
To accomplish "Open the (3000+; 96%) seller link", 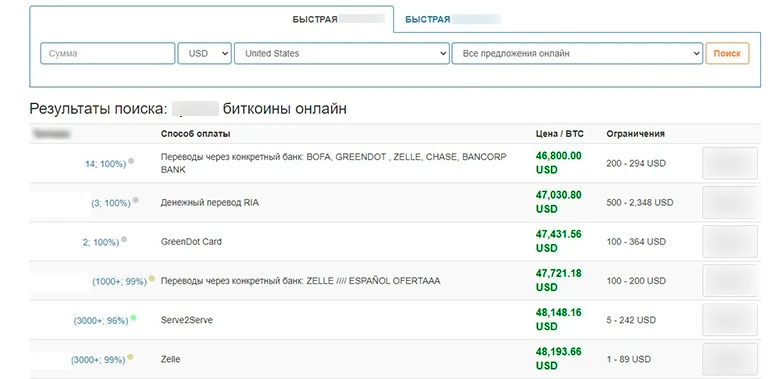I will [x=101, y=320].
